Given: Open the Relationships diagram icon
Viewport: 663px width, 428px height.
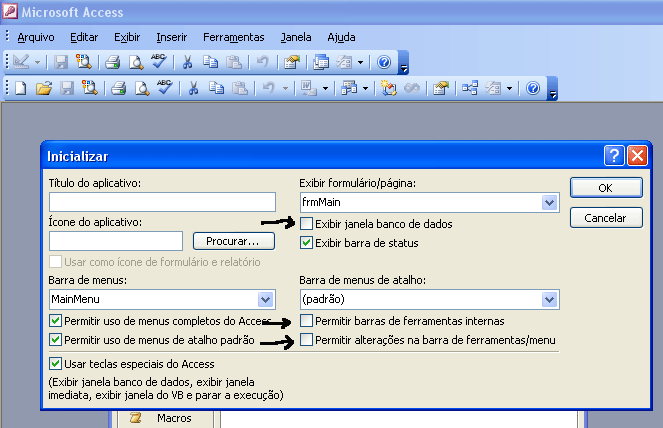Looking at the screenshot, I should pos(469,88).
